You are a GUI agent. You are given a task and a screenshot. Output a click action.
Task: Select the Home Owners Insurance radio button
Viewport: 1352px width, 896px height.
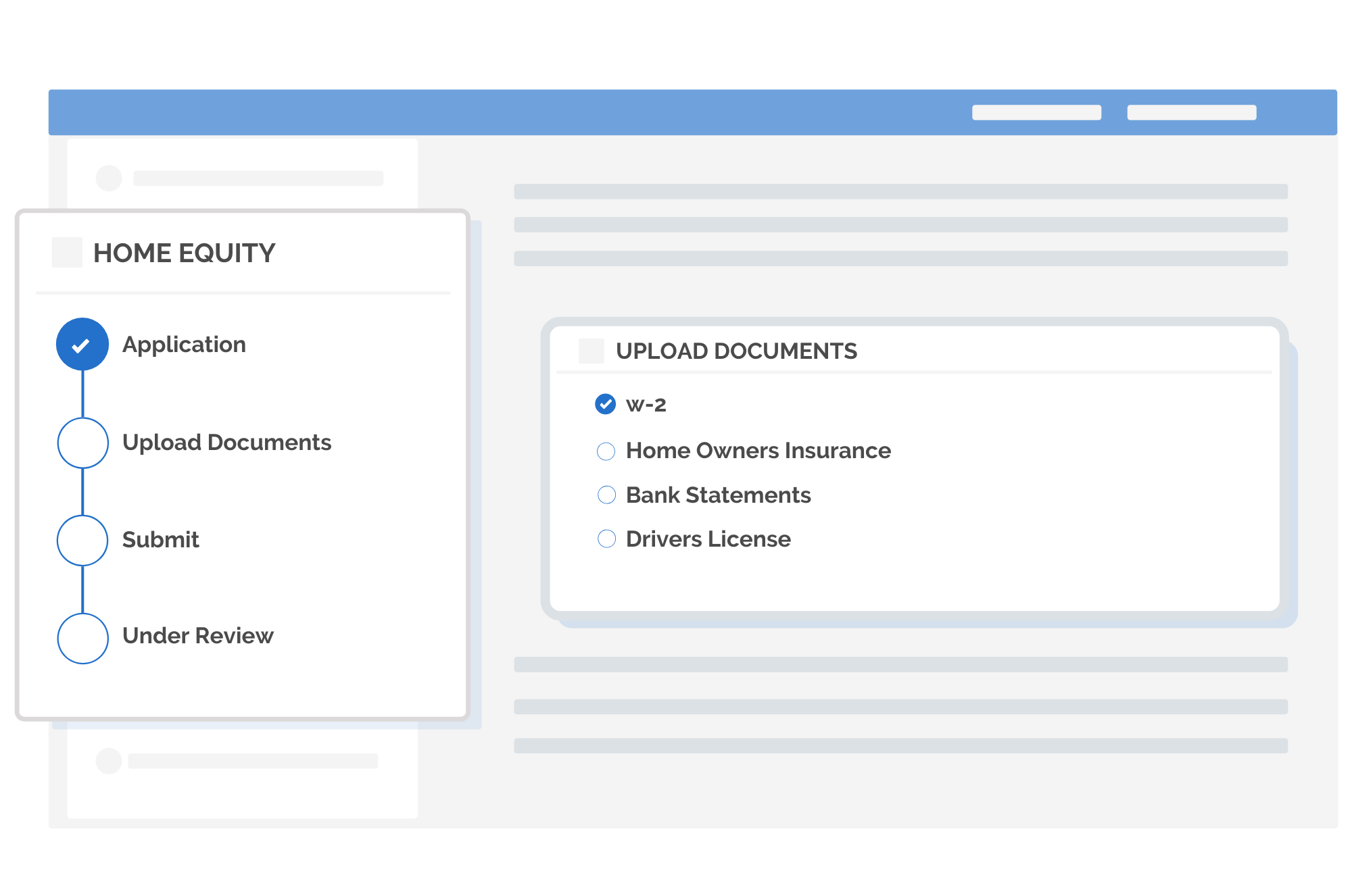606,451
